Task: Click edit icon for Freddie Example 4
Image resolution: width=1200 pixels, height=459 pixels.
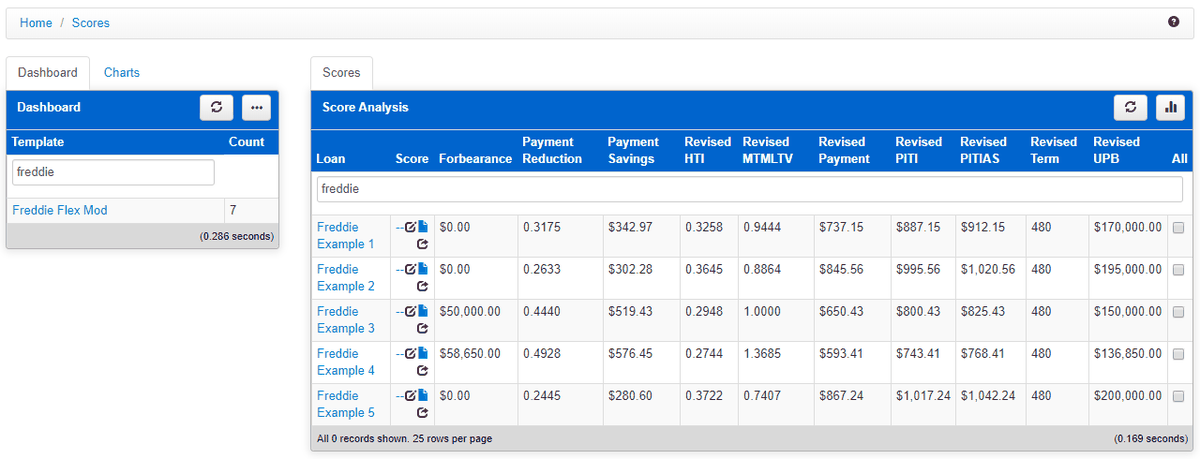Action: click(x=410, y=353)
